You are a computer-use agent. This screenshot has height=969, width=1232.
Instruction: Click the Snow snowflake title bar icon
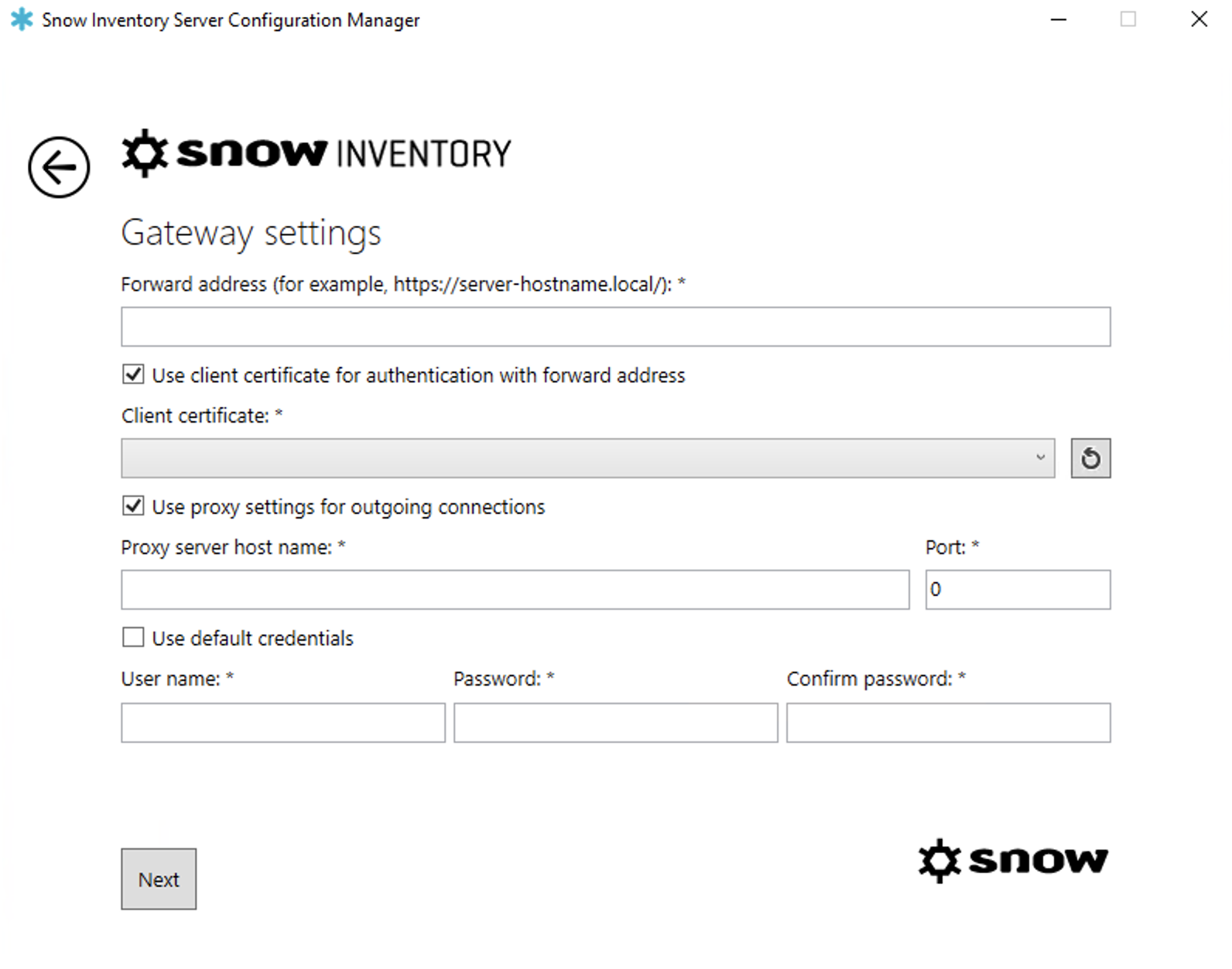[x=22, y=19]
